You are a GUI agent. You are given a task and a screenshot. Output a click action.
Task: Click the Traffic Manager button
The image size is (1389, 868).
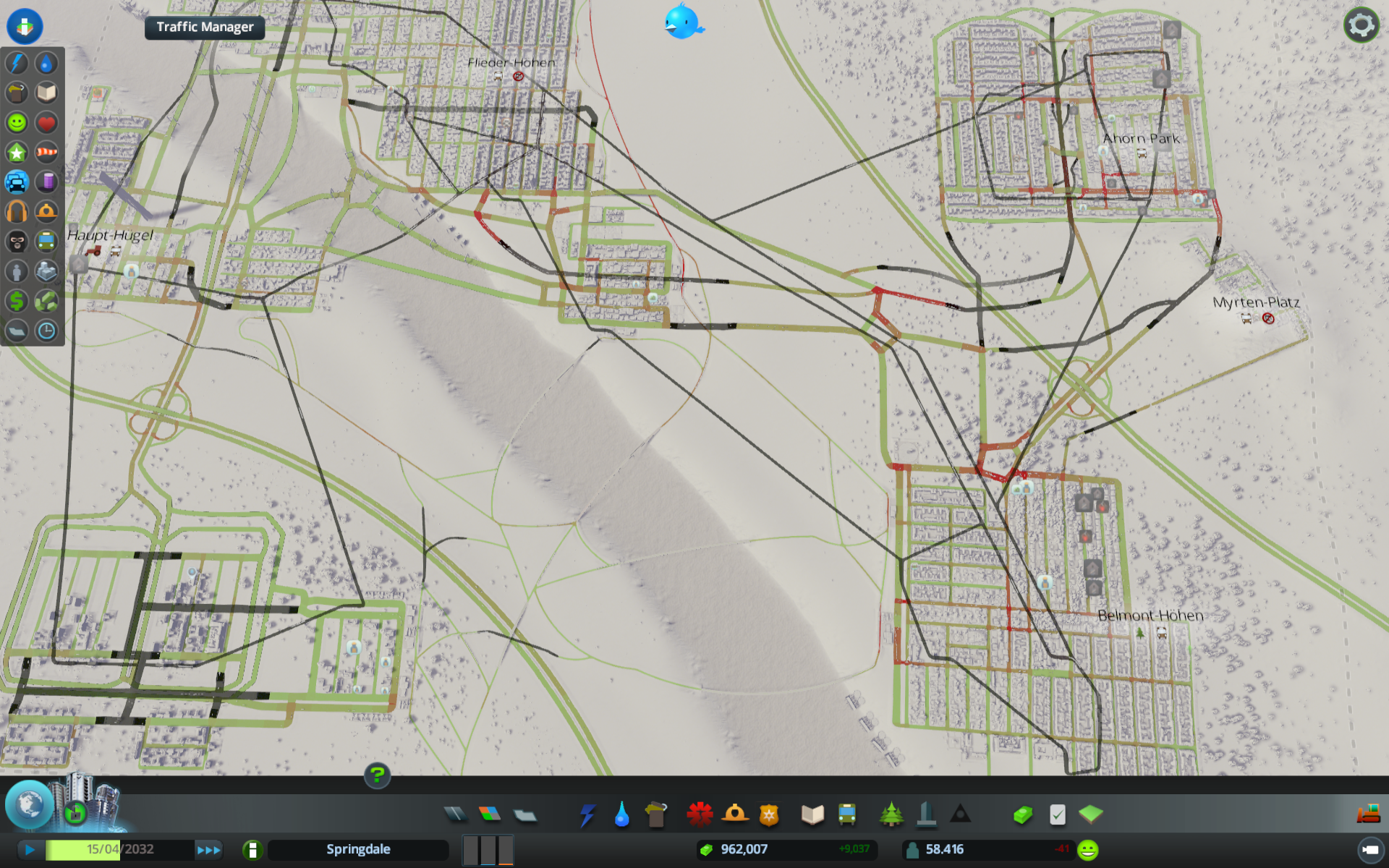coord(205,27)
